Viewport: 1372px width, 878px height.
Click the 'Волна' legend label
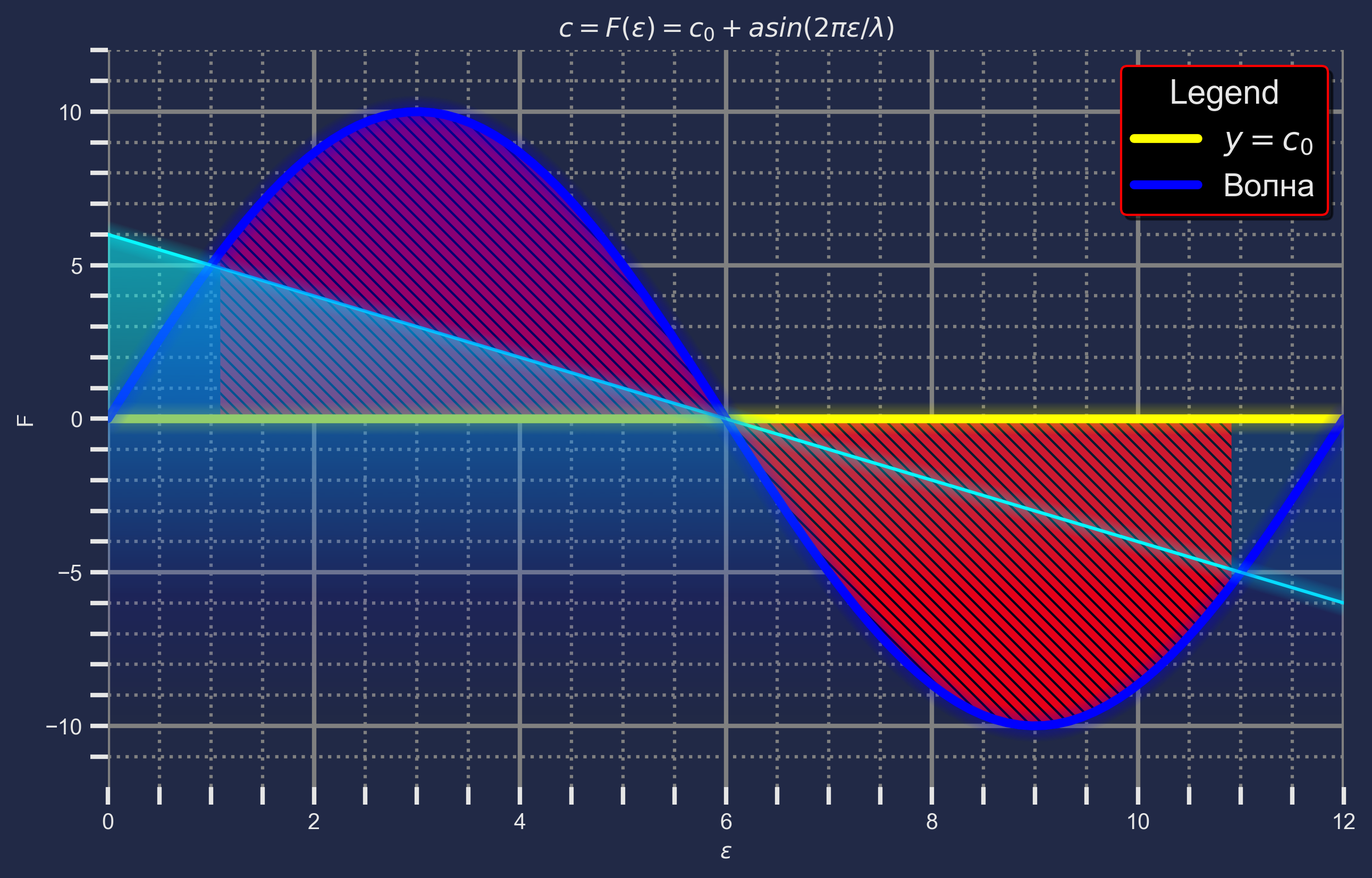(1268, 186)
